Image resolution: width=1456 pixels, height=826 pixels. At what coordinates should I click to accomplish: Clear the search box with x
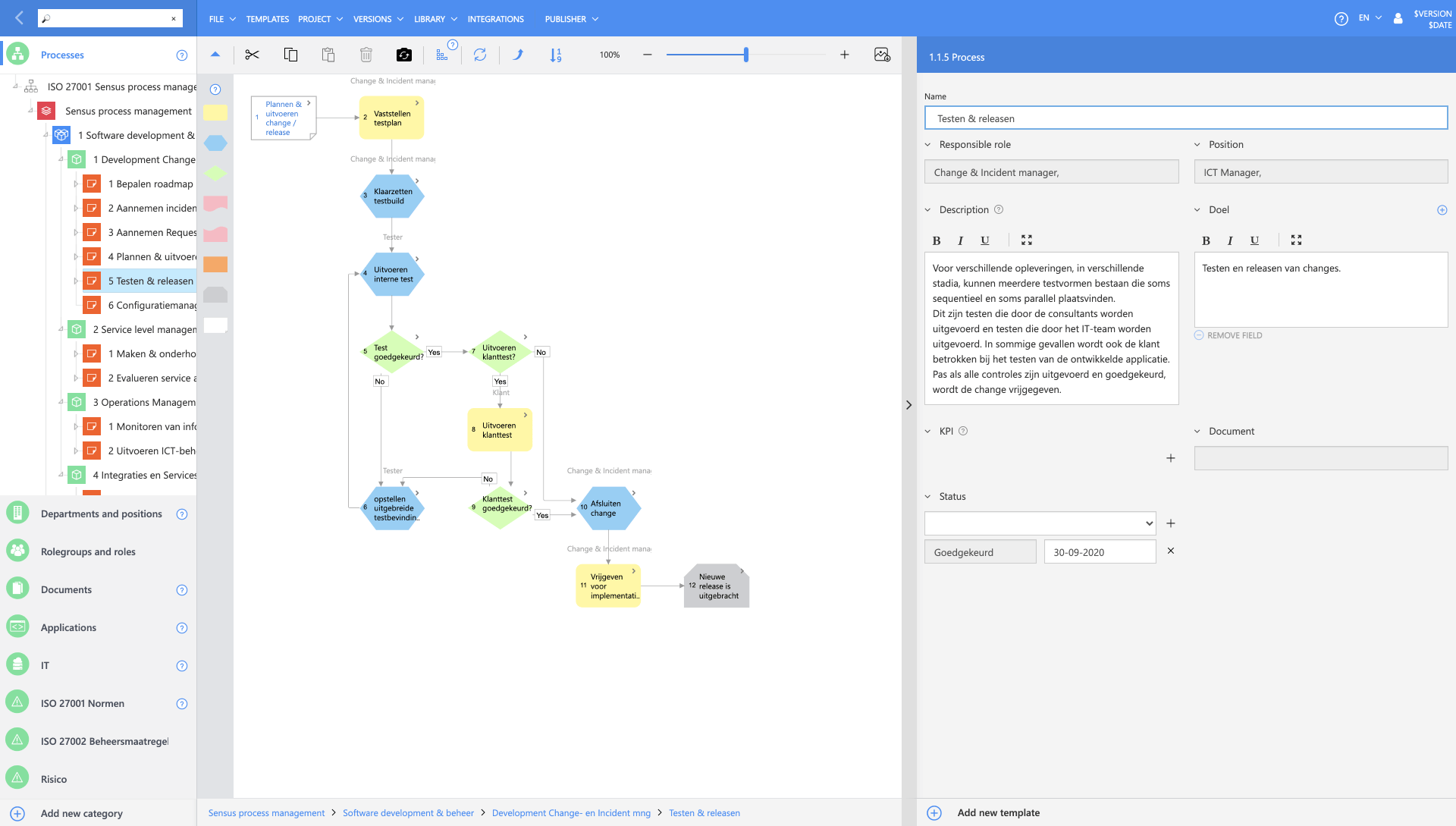click(x=174, y=18)
